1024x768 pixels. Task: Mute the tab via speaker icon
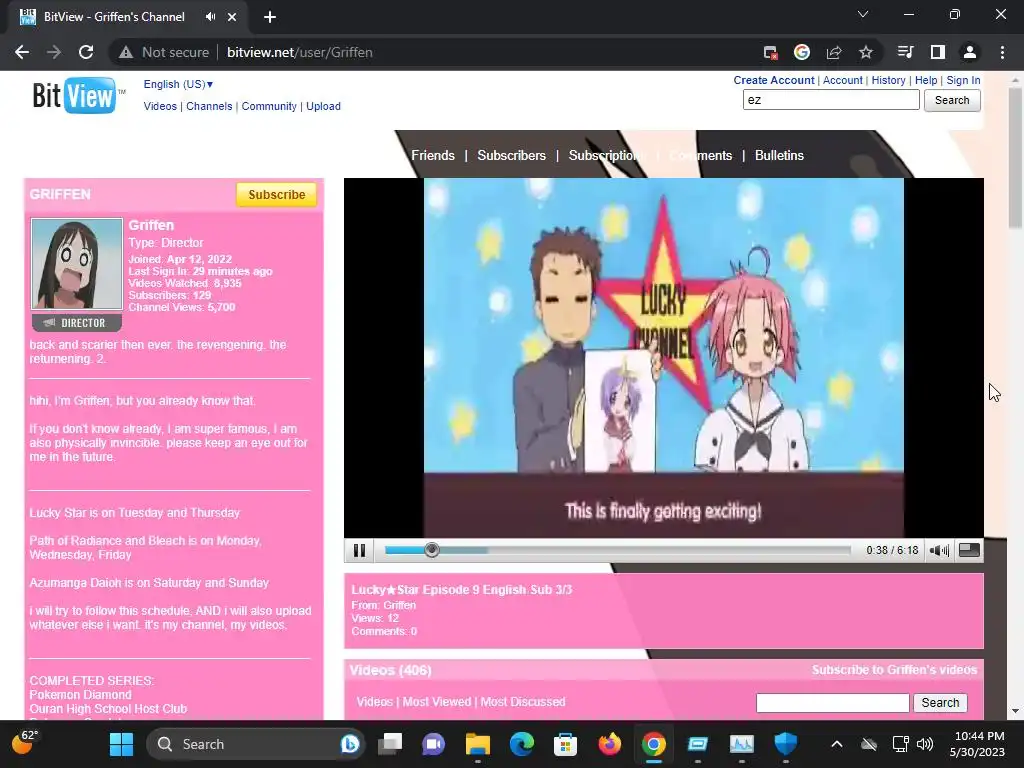click(210, 17)
